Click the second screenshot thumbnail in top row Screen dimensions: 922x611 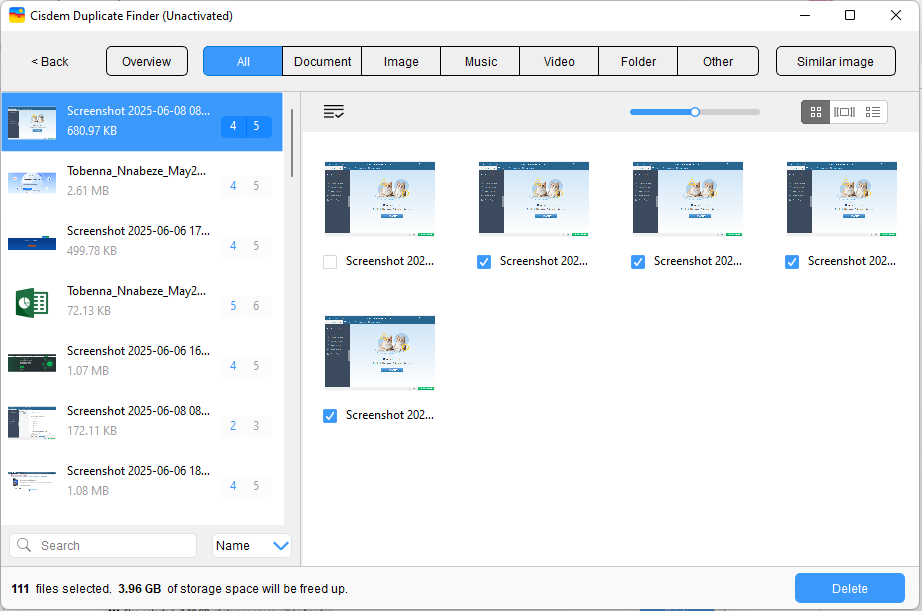coord(534,199)
